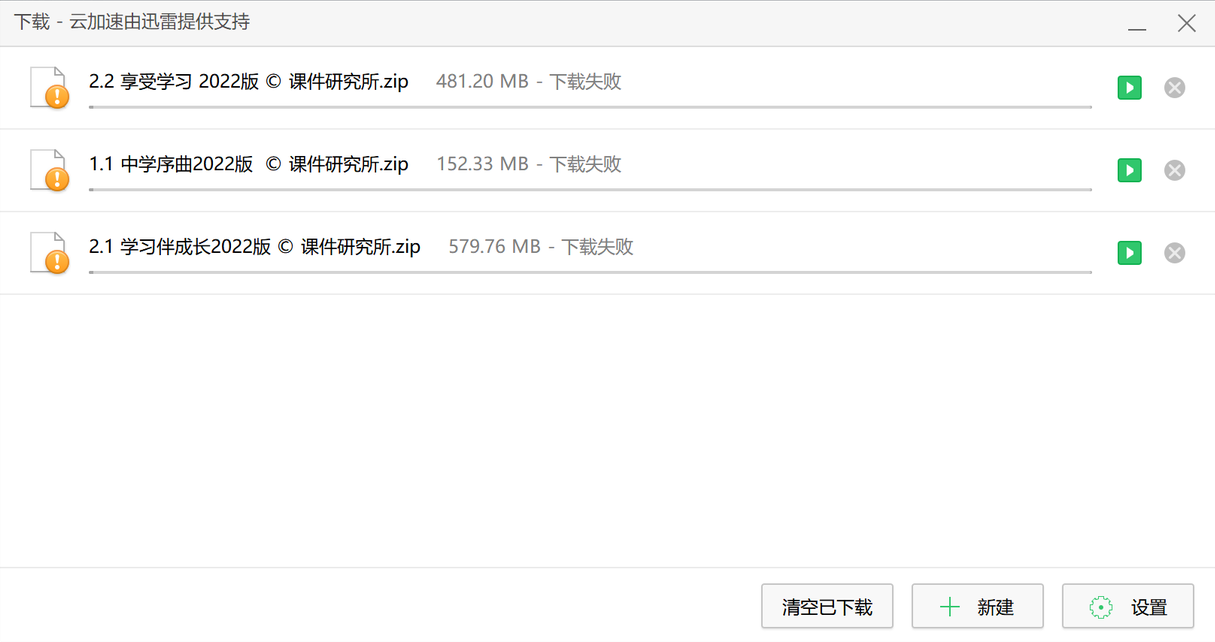Screen dimensions: 1215x642
Task: Select filename 2.1 学习伴成长2022版 zip
Action: [x=255, y=247]
